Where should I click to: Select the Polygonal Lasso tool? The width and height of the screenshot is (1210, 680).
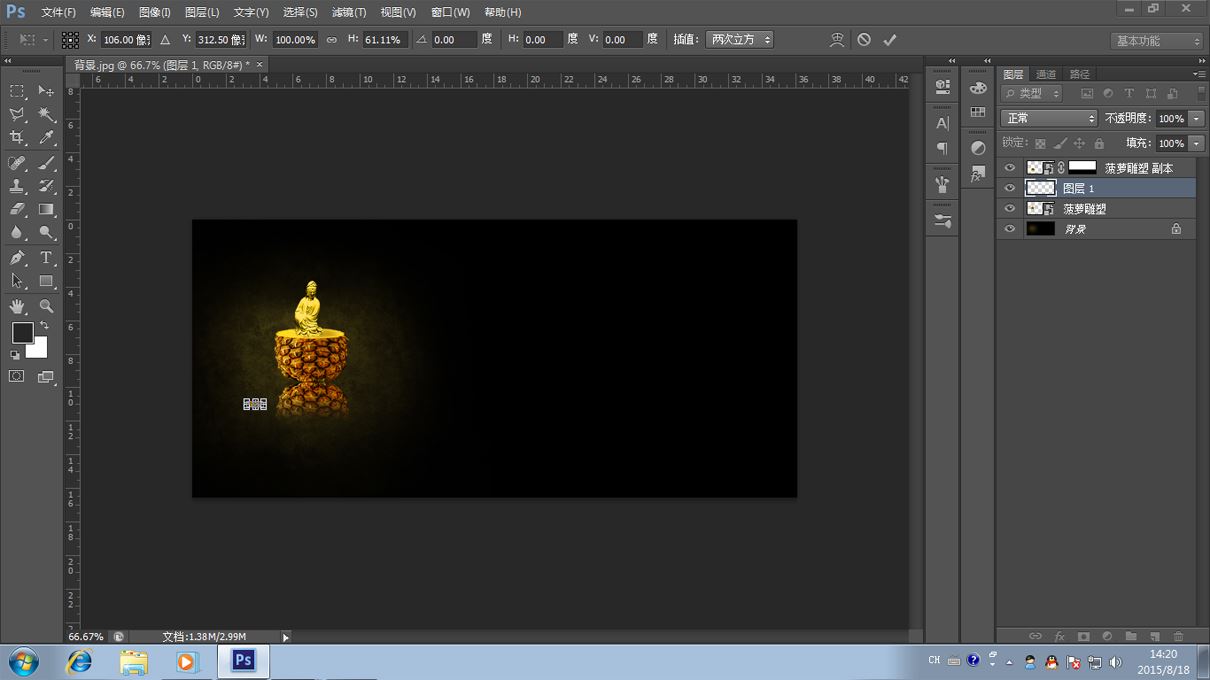[17, 115]
